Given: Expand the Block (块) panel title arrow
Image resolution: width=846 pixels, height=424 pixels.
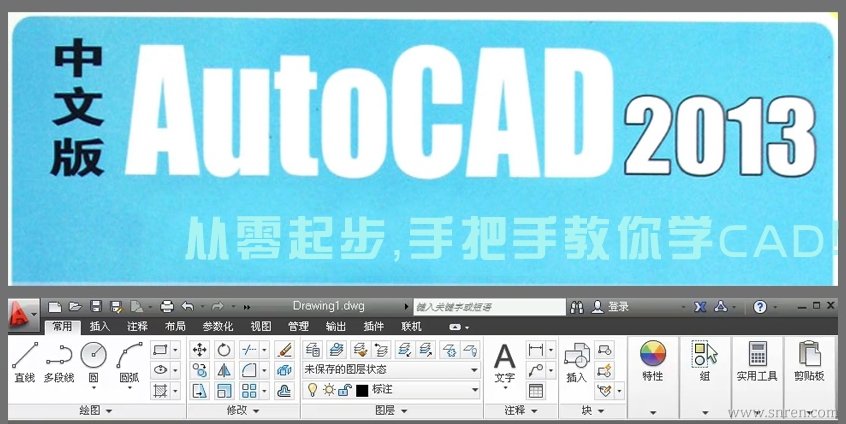Looking at the screenshot, I should (x=602, y=411).
